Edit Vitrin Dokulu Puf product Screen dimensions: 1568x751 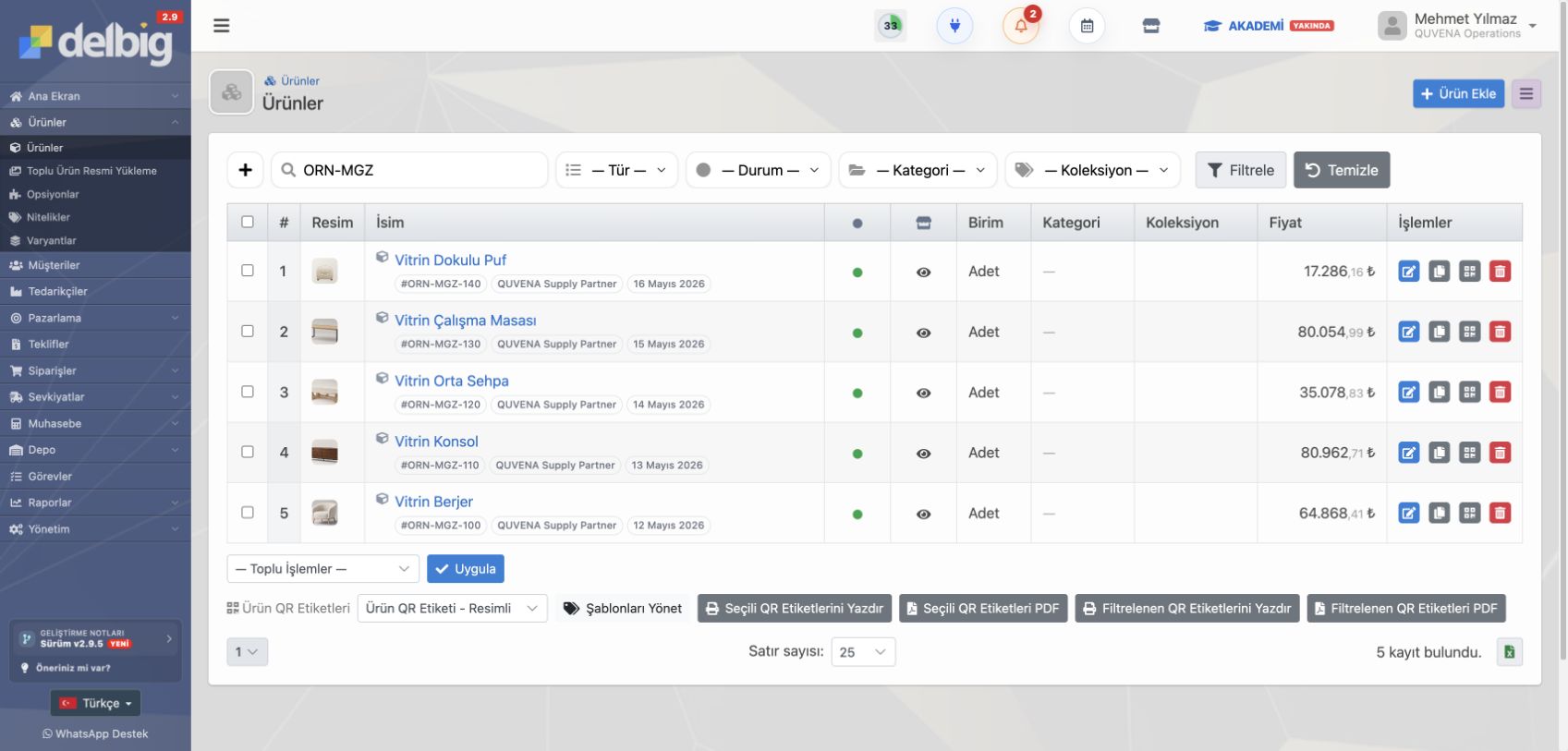1408,272
